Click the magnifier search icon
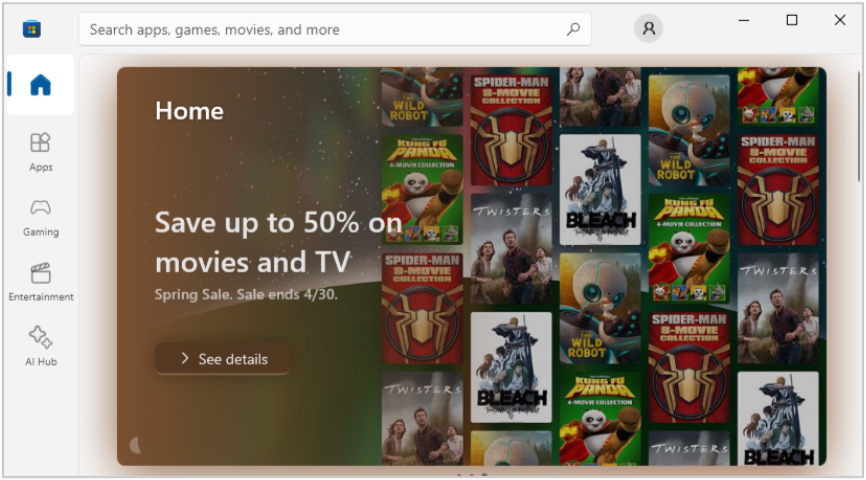Screen dimensions: 866x480 click(573, 30)
